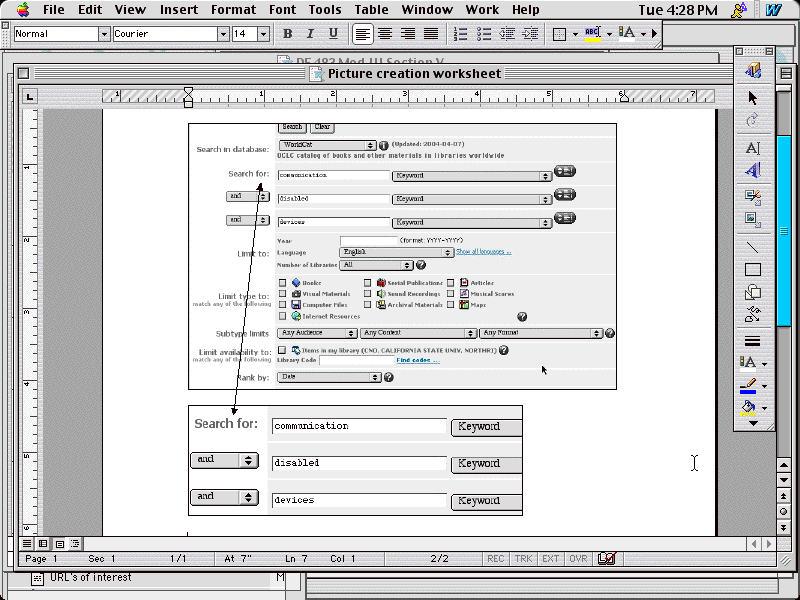This screenshot has height=600, width=800.
Task: Open the Fill Color dropdown arrow
Action: coord(764,408)
